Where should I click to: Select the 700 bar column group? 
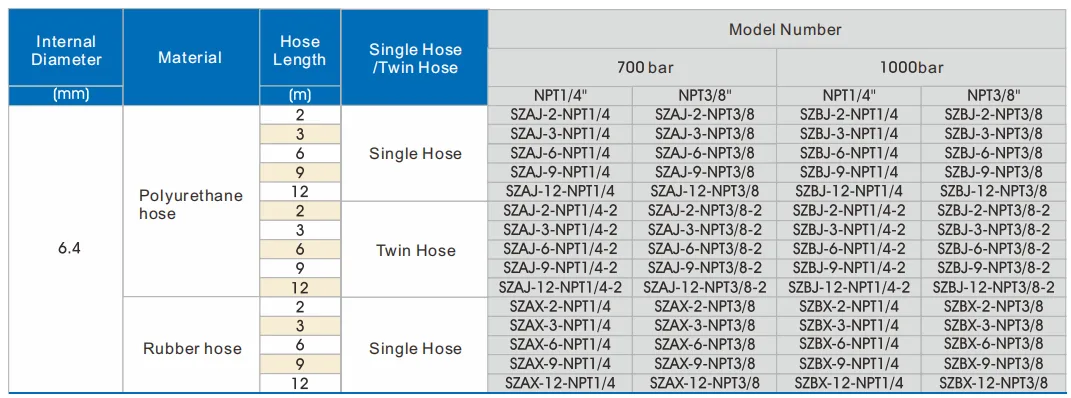coord(632,68)
